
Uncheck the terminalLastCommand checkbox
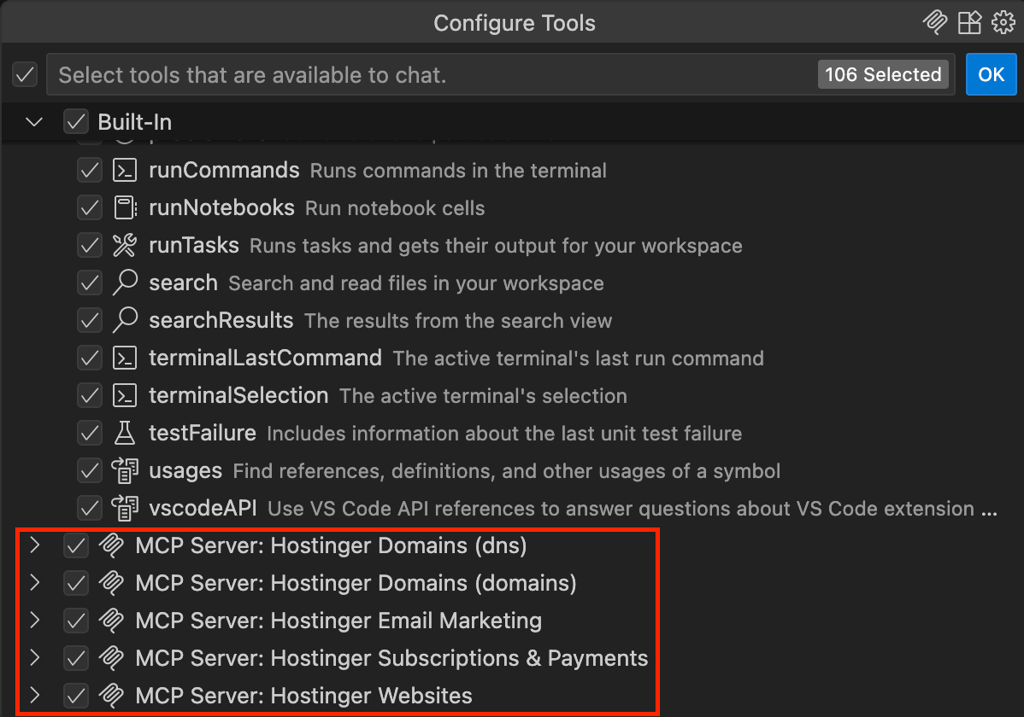(89, 358)
